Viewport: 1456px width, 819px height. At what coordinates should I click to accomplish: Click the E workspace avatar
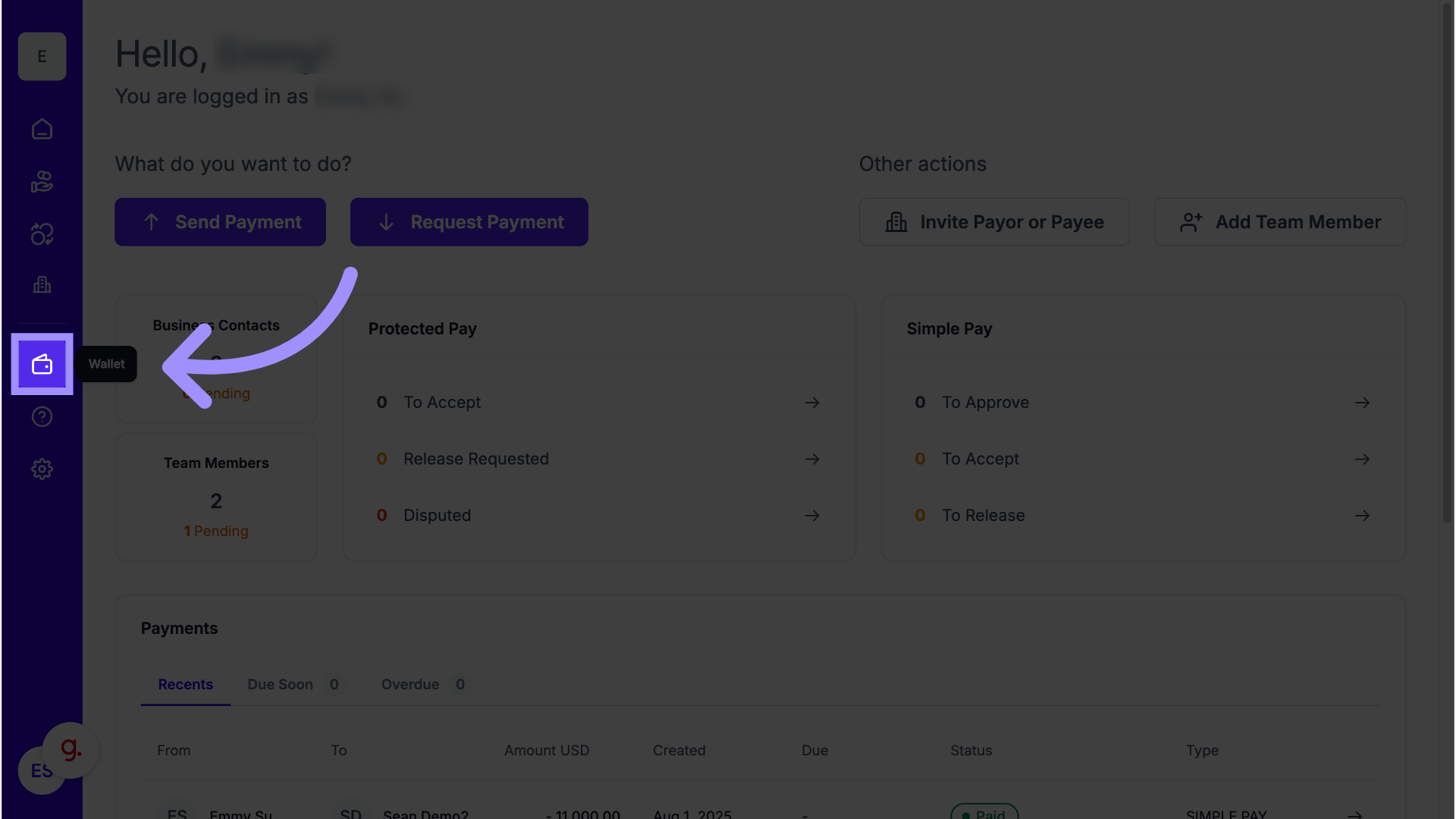tap(42, 57)
